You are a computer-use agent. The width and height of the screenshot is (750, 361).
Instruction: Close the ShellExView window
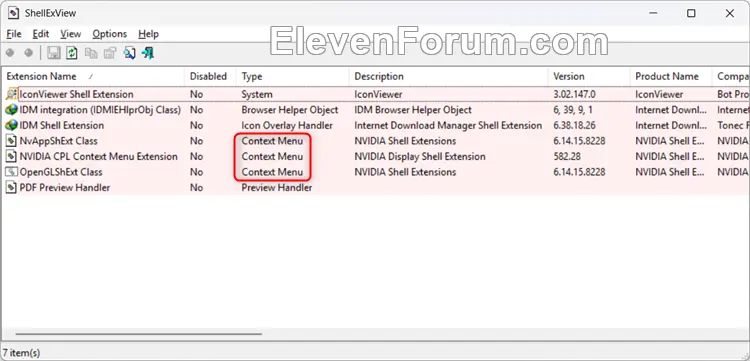click(x=730, y=13)
